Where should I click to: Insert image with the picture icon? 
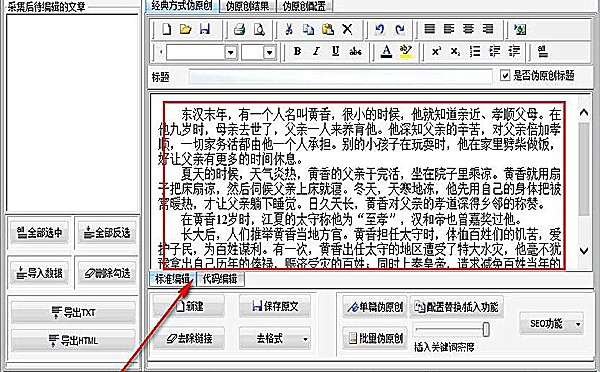pyautogui.click(x=520, y=29)
